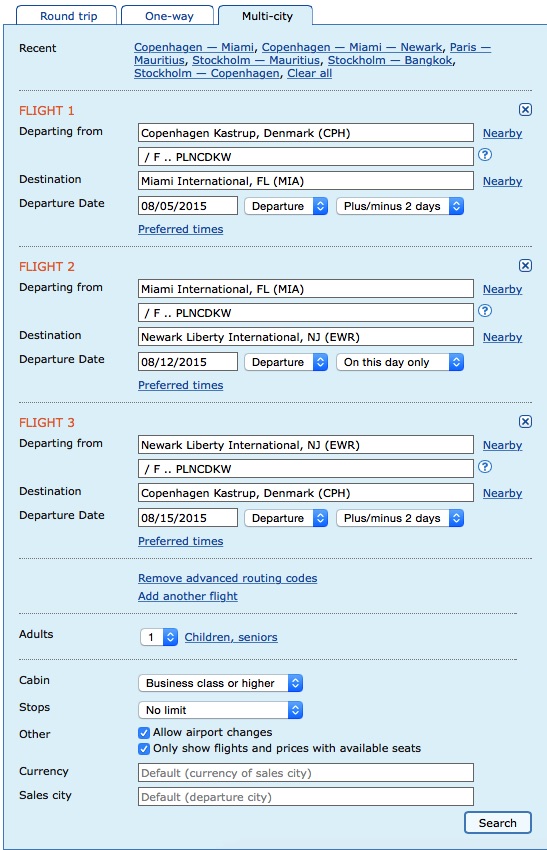This screenshot has width=547, height=850.
Task: Clear all recent searches link
Action: (x=310, y=73)
